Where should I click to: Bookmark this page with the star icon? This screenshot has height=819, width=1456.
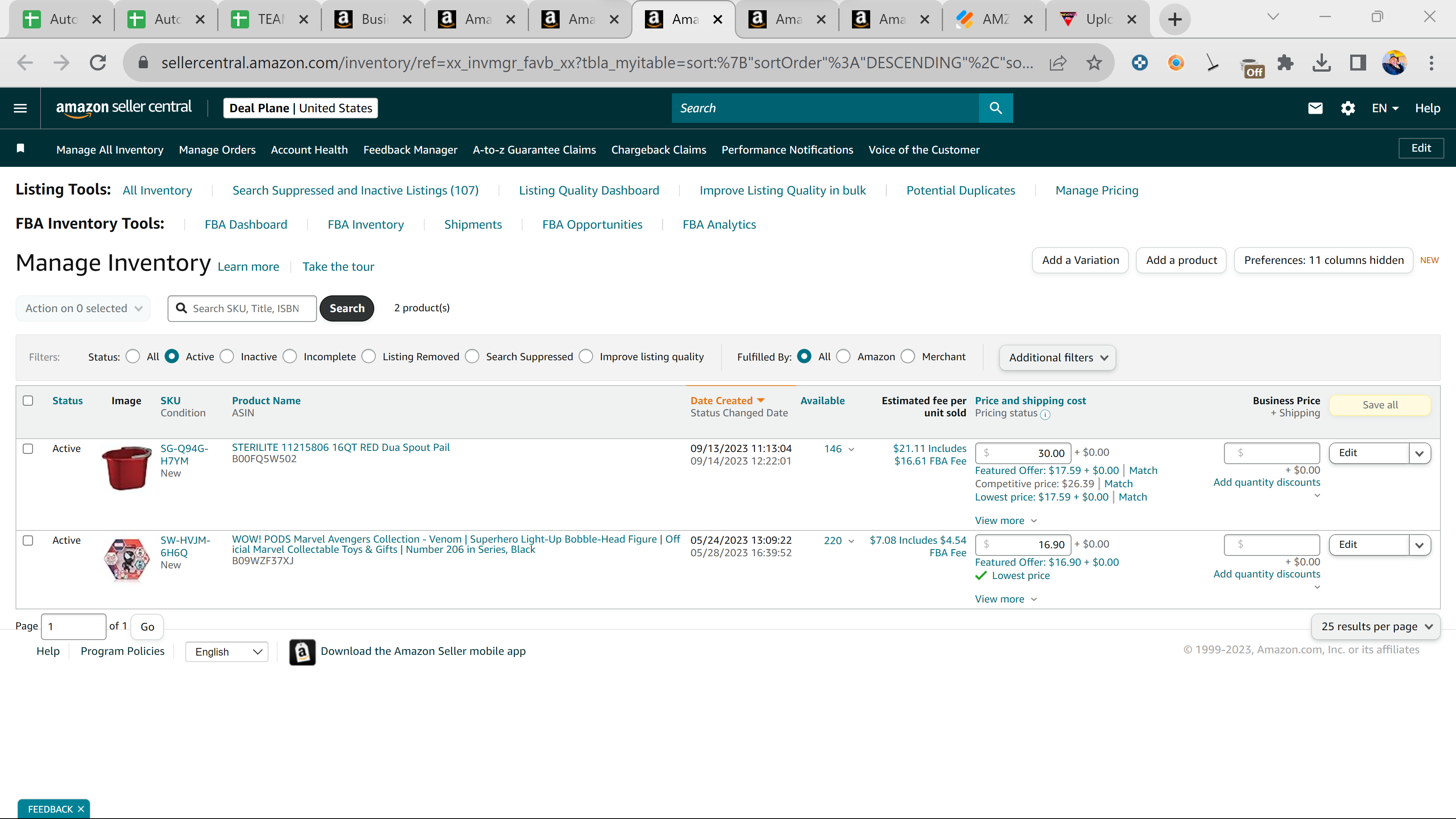1094,62
